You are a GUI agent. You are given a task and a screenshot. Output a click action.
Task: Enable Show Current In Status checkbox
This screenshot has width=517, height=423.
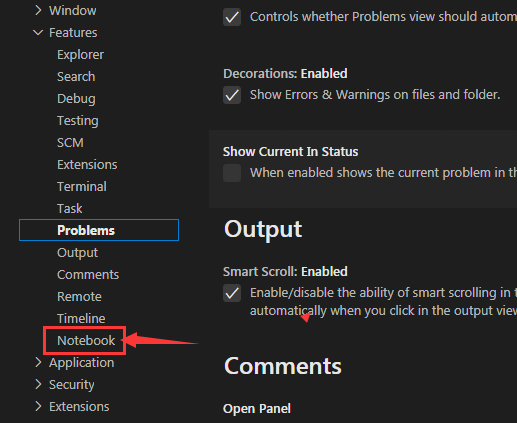[232, 173]
